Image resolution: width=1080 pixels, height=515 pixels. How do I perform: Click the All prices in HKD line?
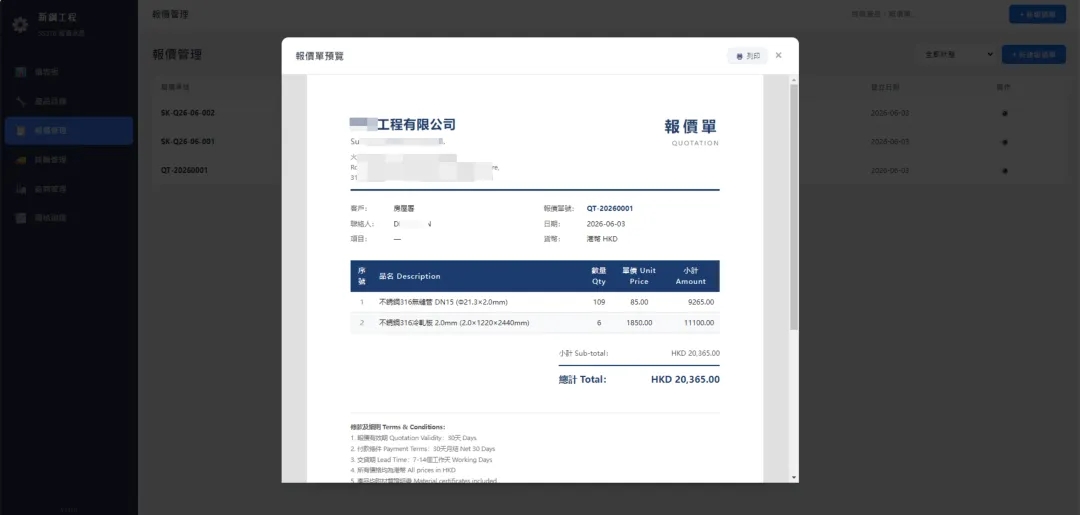click(x=403, y=470)
